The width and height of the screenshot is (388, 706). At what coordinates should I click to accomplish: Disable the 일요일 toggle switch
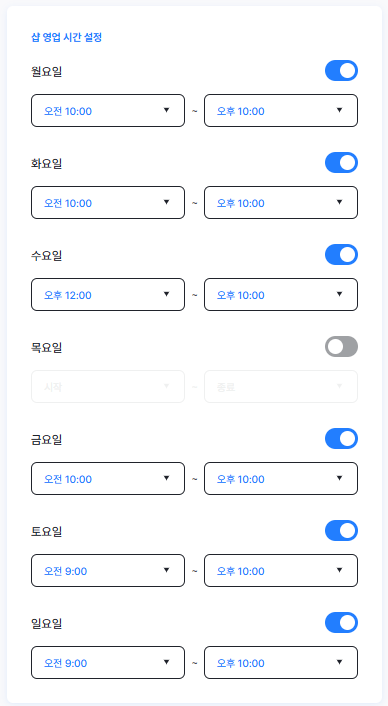pyautogui.click(x=341, y=622)
